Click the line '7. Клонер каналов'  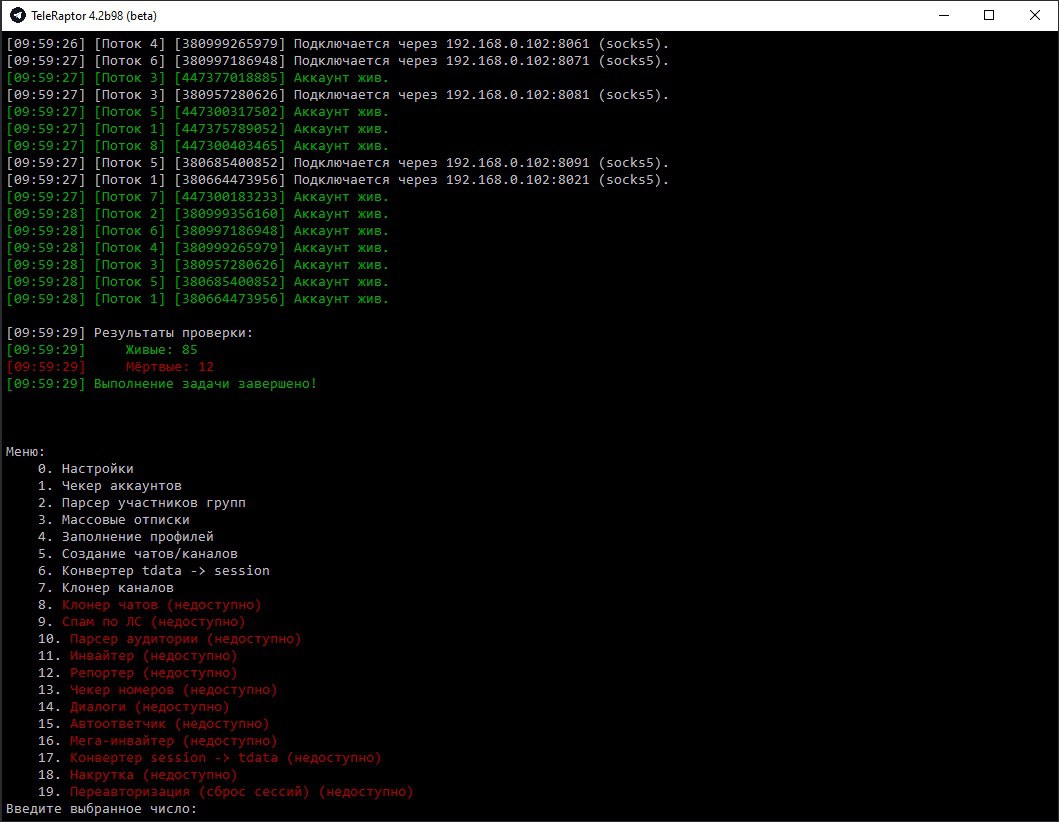(105, 588)
